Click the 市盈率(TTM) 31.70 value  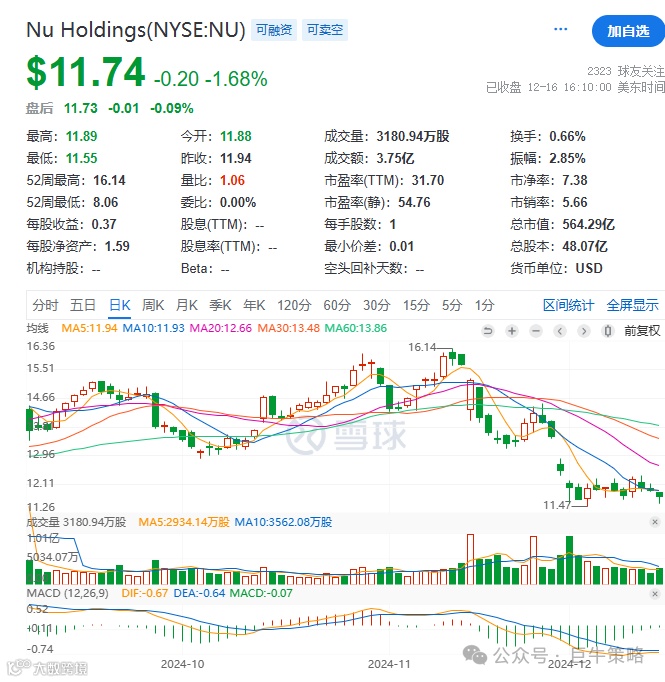(x=428, y=181)
